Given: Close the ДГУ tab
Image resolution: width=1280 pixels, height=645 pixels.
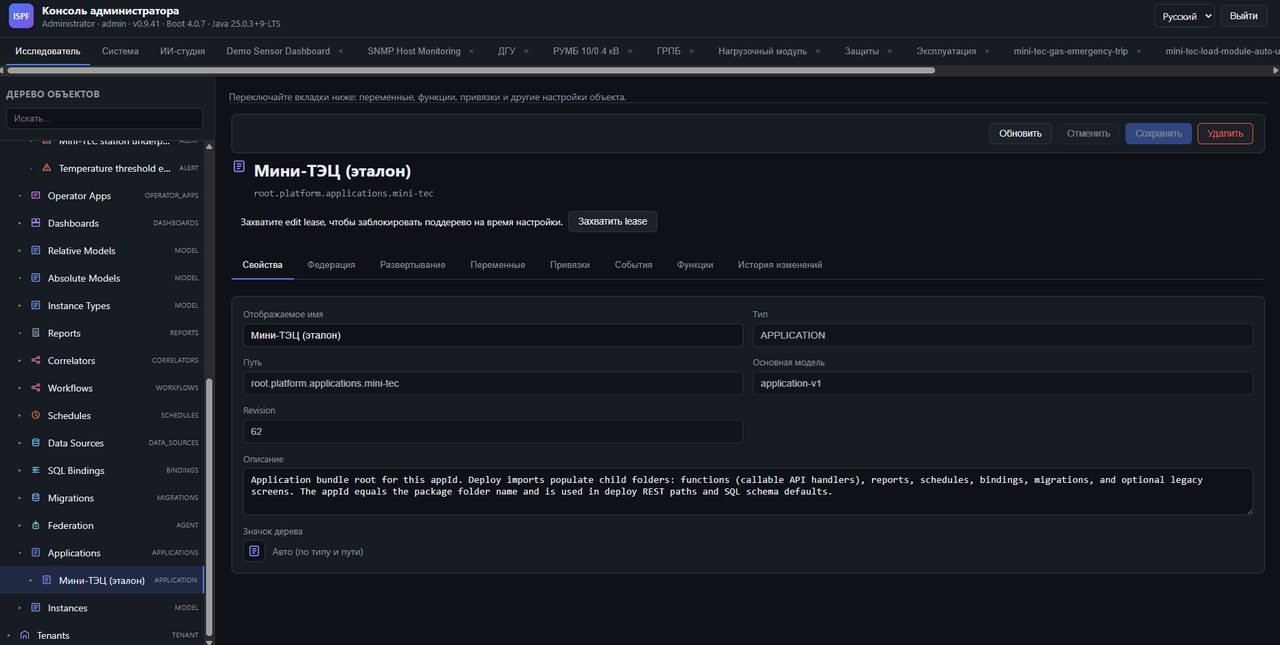Looking at the screenshot, I should [x=526, y=51].
